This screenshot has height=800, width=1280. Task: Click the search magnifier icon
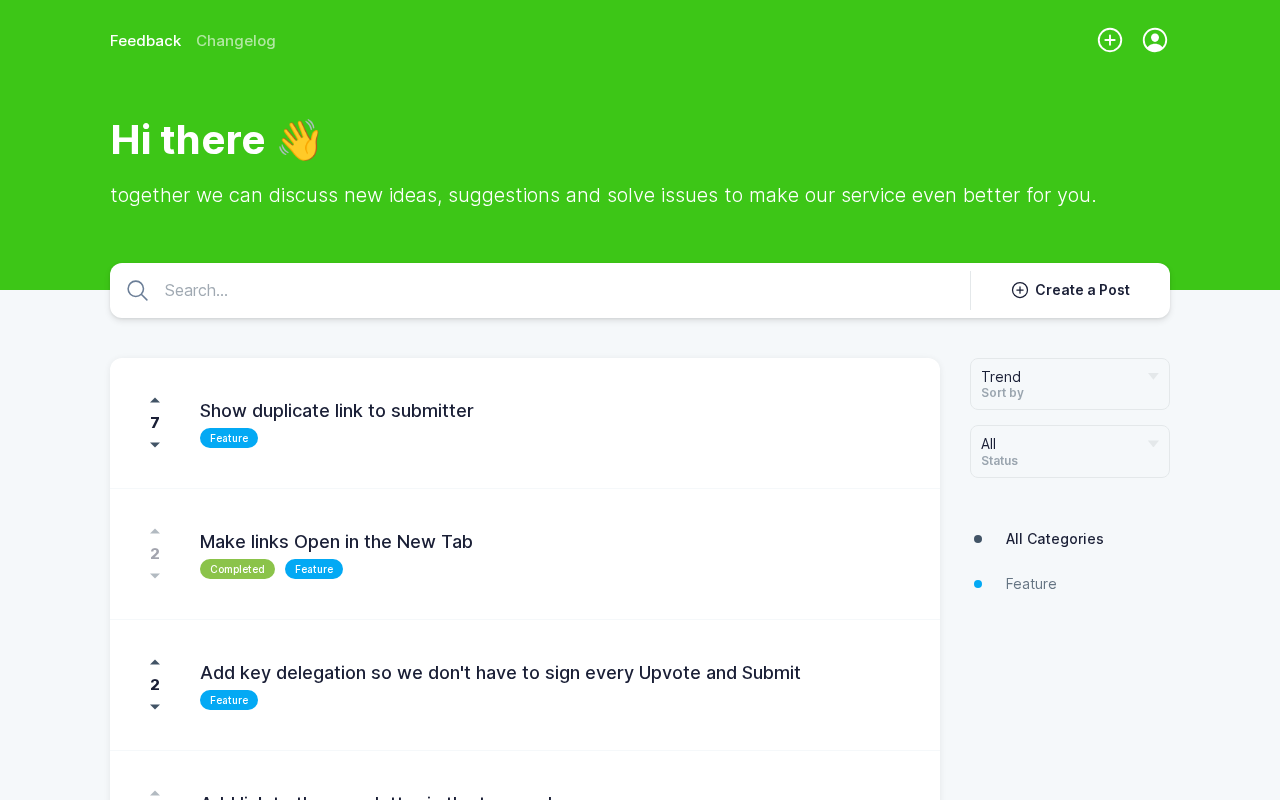(138, 291)
